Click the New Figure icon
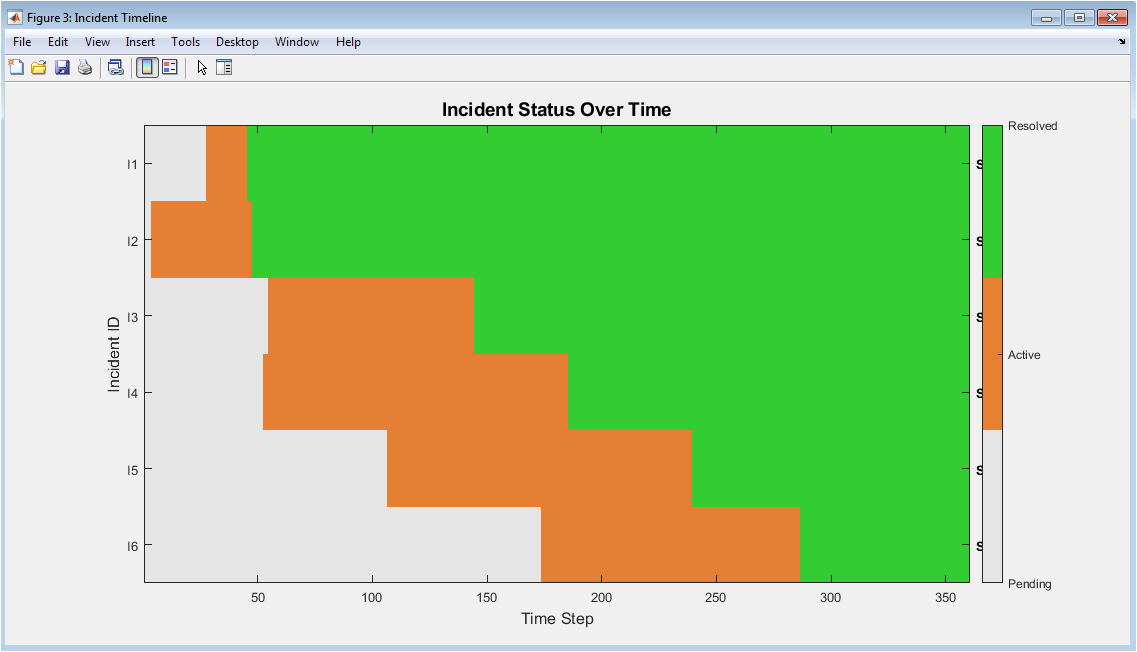This screenshot has height=652, width=1137. [16, 68]
